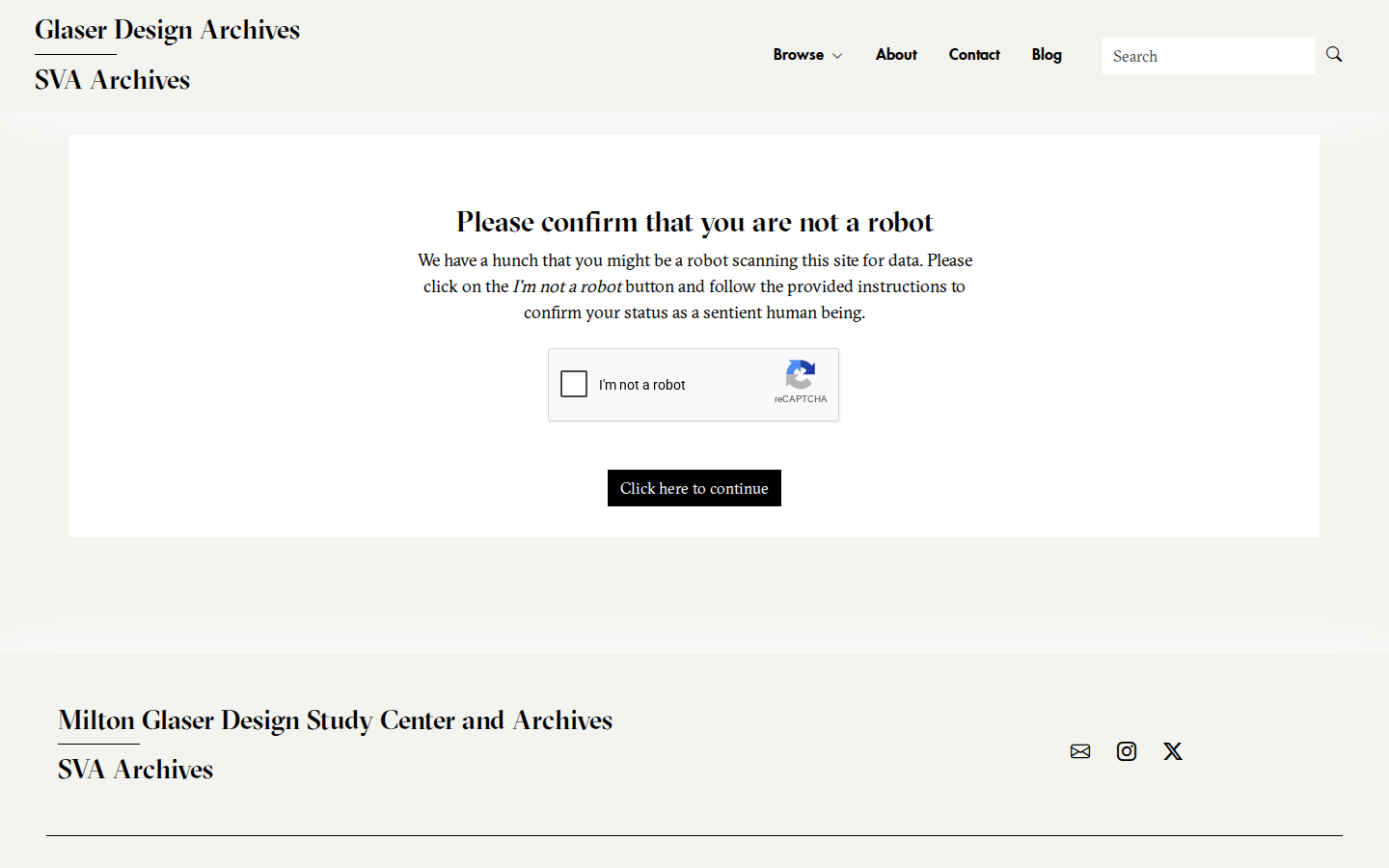Click the Search input field
This screenshot has width=1389, height=868.
1208,56
